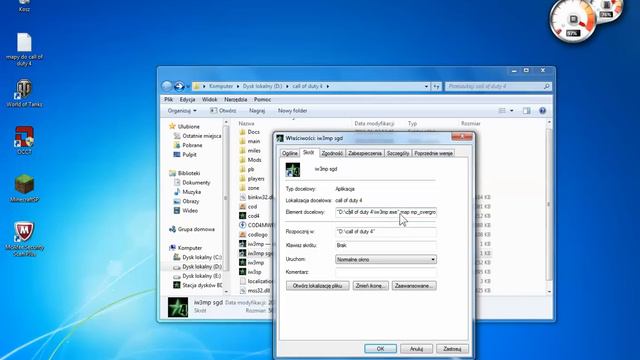
Task: Click 'Dysk lokalny (D:)' in address breadcrumb
Action: [262, 86]
